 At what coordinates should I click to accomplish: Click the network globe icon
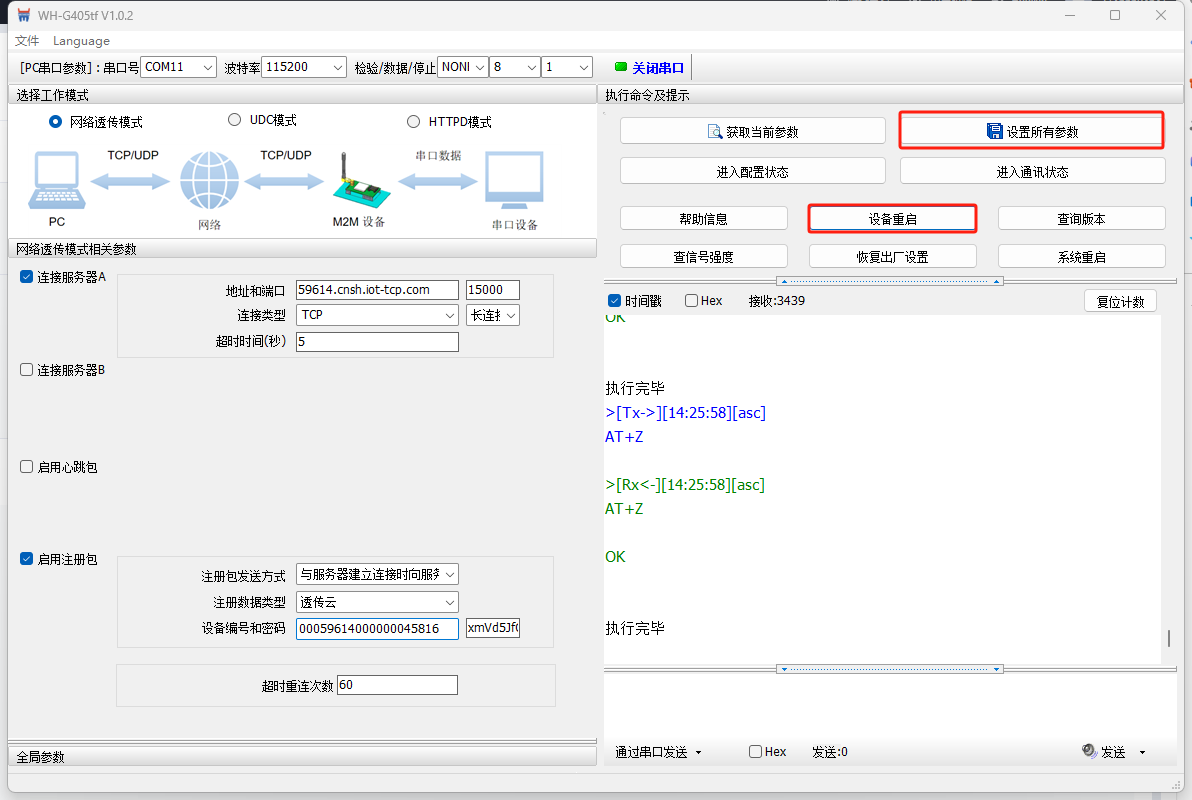point(209,182)
